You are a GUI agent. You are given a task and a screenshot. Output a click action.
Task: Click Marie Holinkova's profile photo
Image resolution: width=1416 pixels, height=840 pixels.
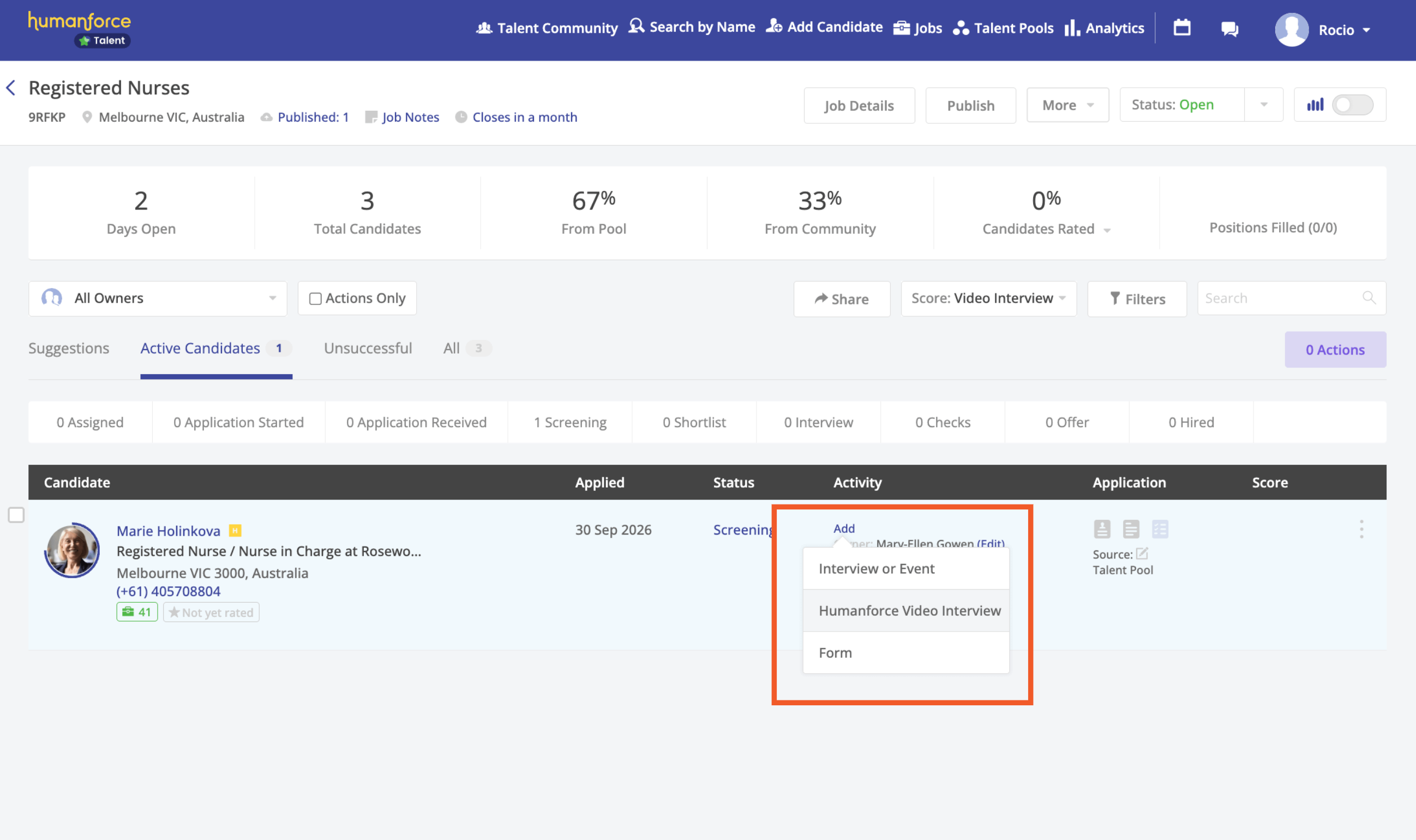[72, 550]
